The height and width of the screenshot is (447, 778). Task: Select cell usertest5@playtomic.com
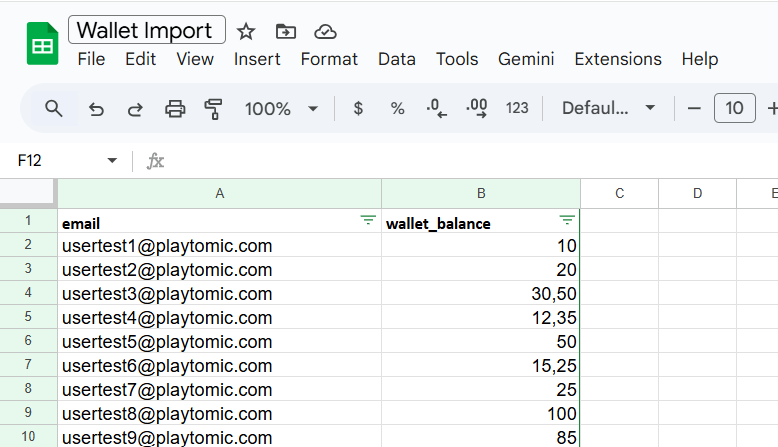tap(219, 341)
